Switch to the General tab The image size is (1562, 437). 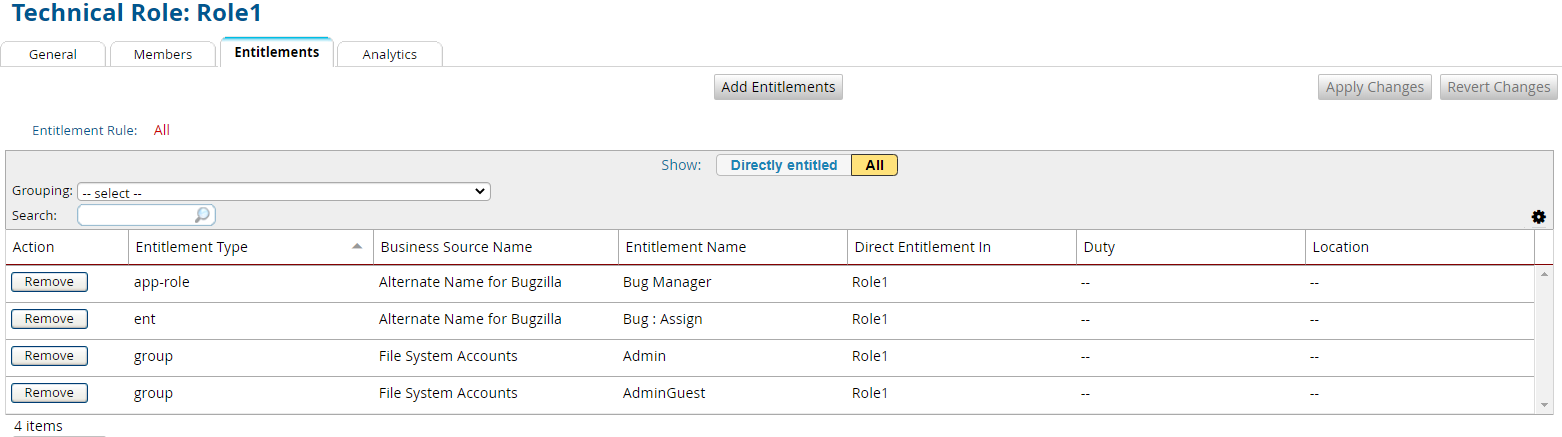[53, 54]
